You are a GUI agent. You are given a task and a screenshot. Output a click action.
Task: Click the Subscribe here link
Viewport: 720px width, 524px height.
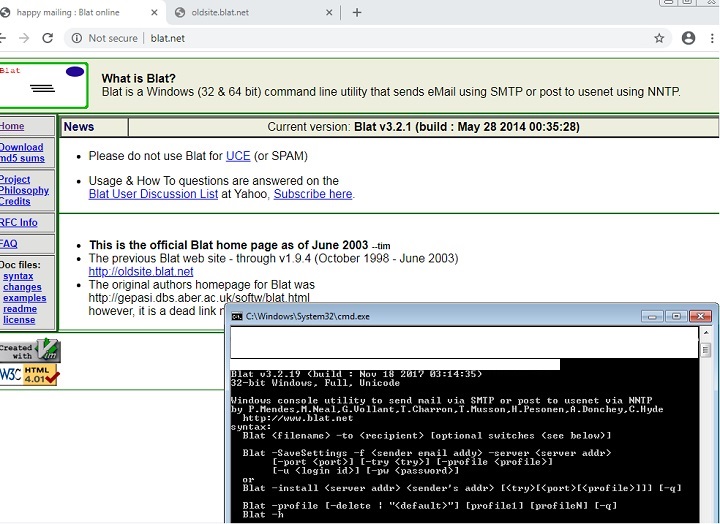313,194
